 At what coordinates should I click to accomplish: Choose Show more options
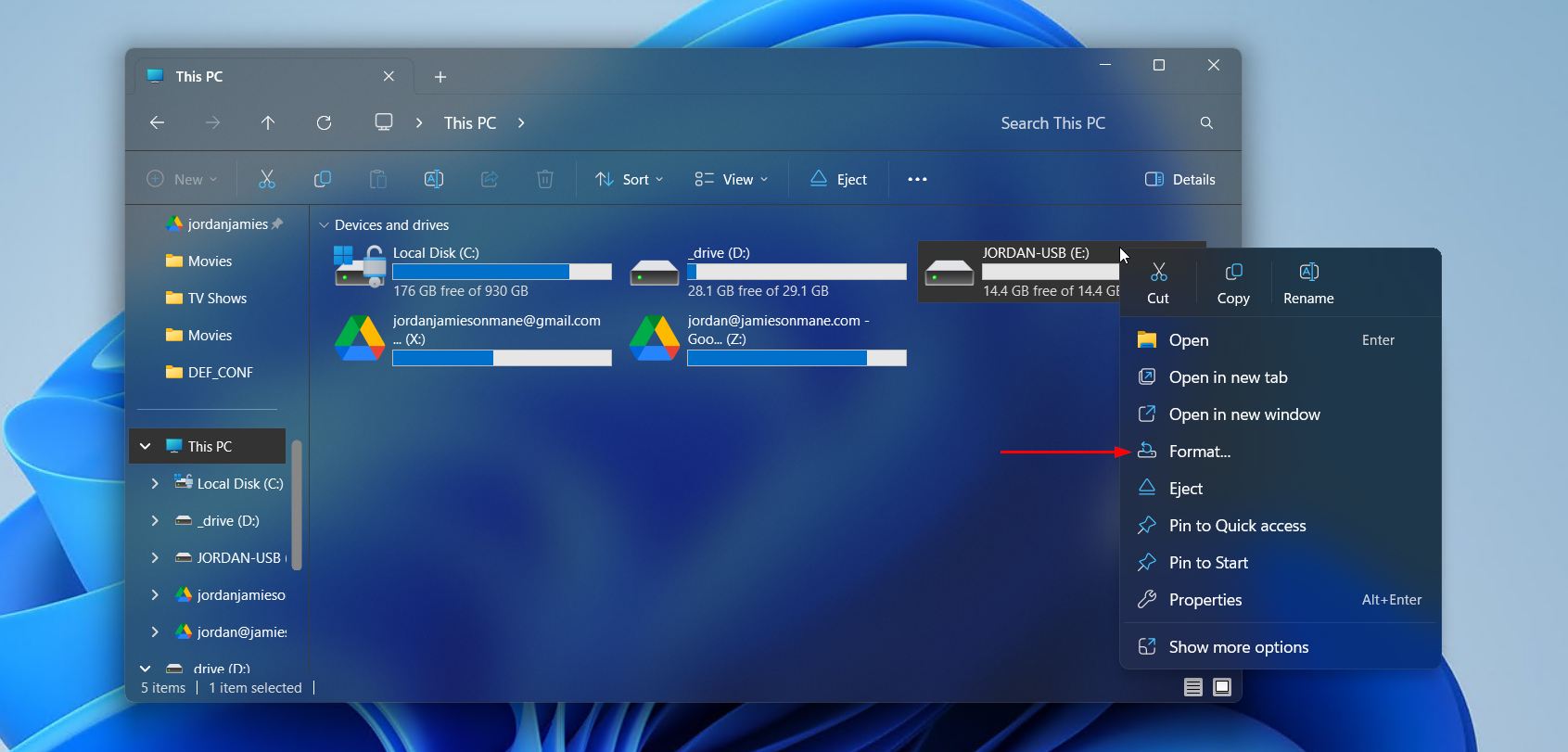point(1281,646)
